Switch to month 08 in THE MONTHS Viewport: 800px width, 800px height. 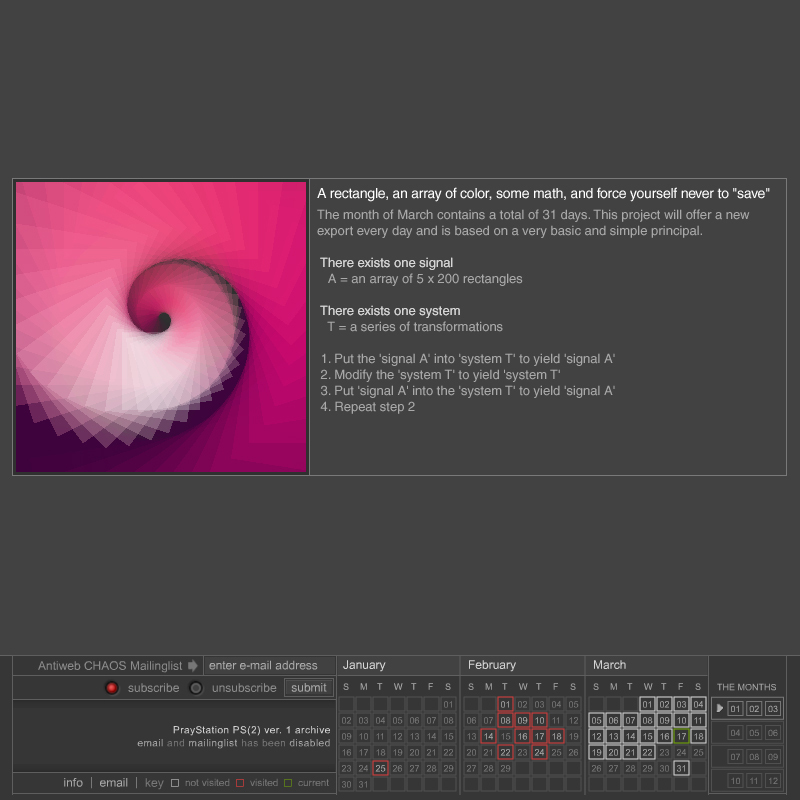click(x=754, y=757)
